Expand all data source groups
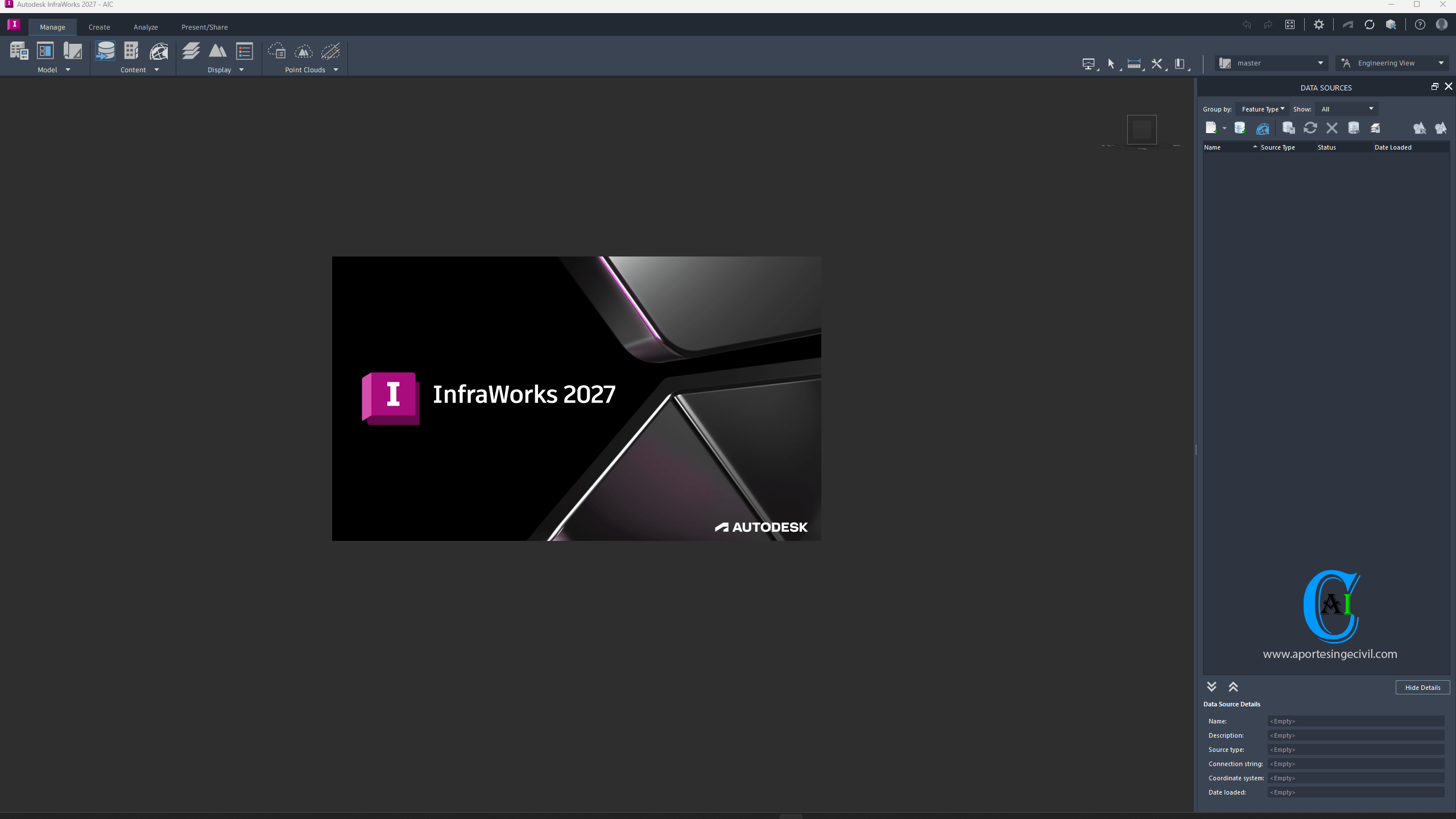1456x819 pixels. coord(1211,687)
